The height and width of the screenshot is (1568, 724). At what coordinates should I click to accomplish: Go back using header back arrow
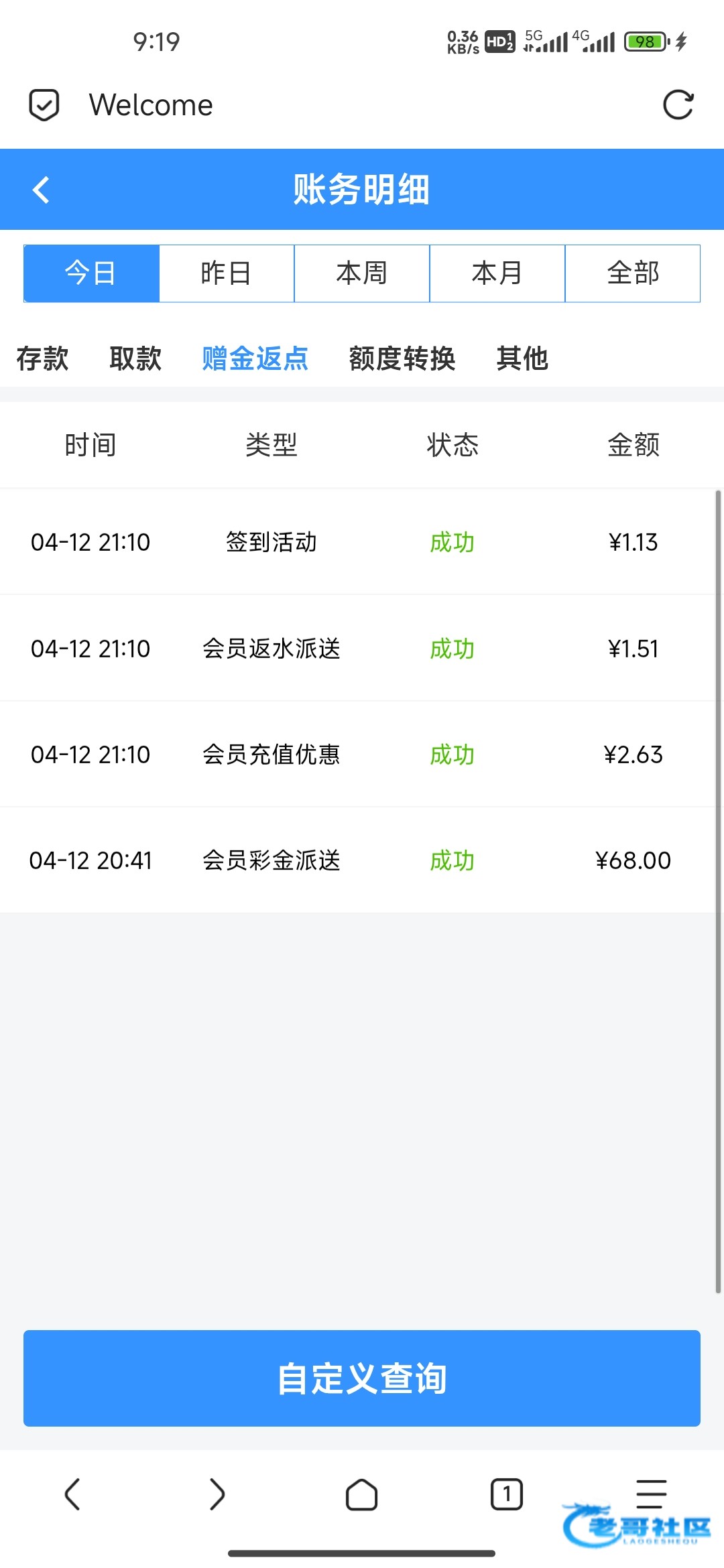coord(42,190)
